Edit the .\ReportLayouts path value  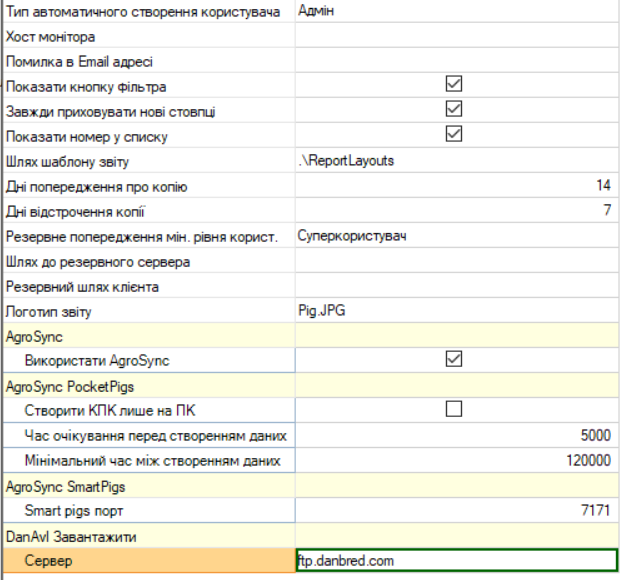(457, 160)
